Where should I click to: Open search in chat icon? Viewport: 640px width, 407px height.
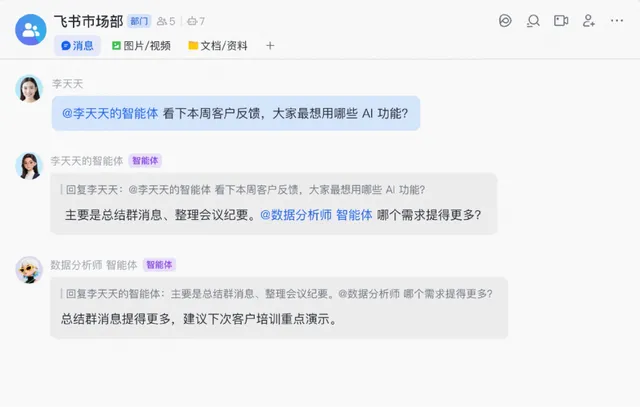coord(533,21)
